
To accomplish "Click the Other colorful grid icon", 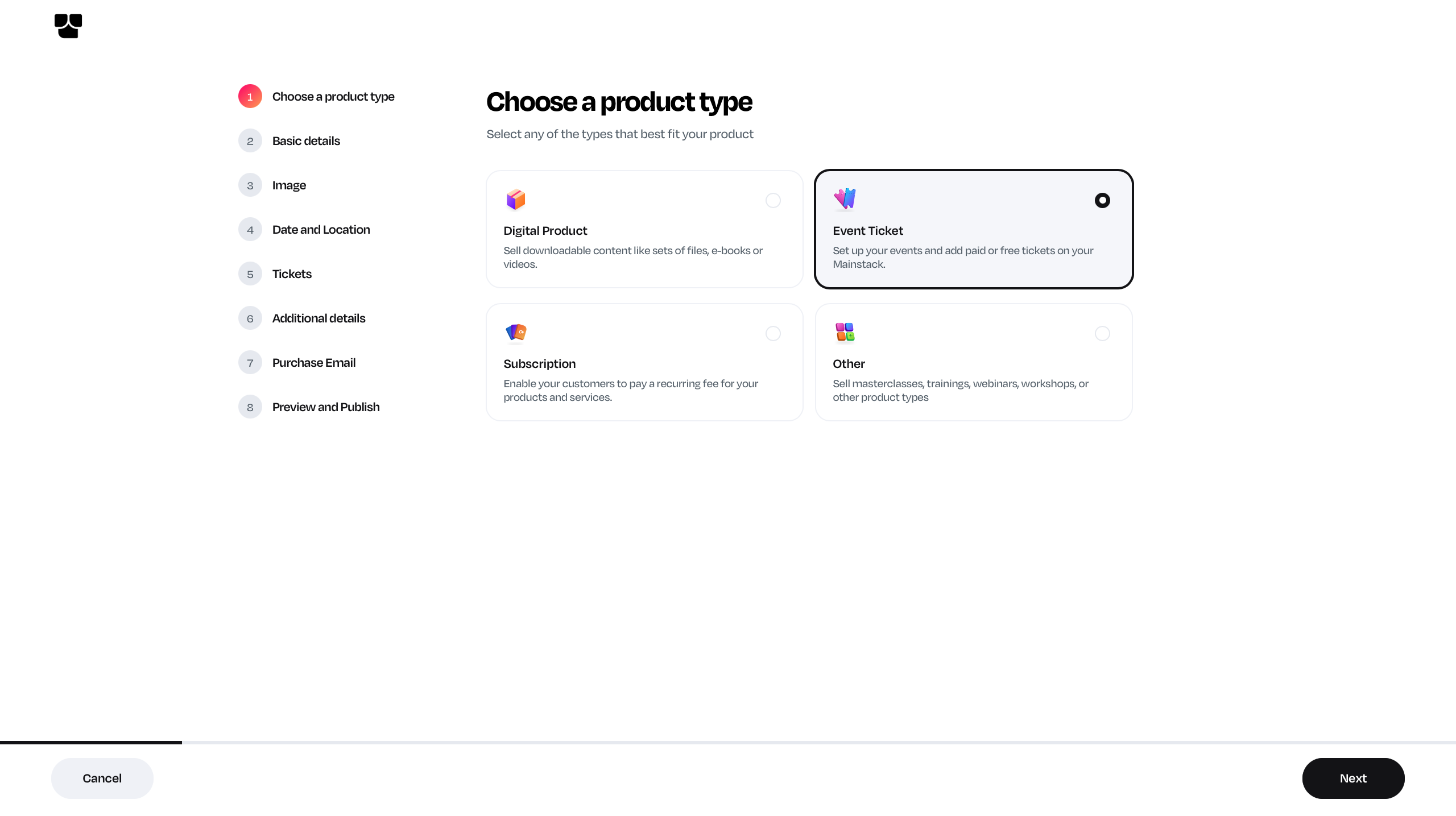I will tap(845, 332).
